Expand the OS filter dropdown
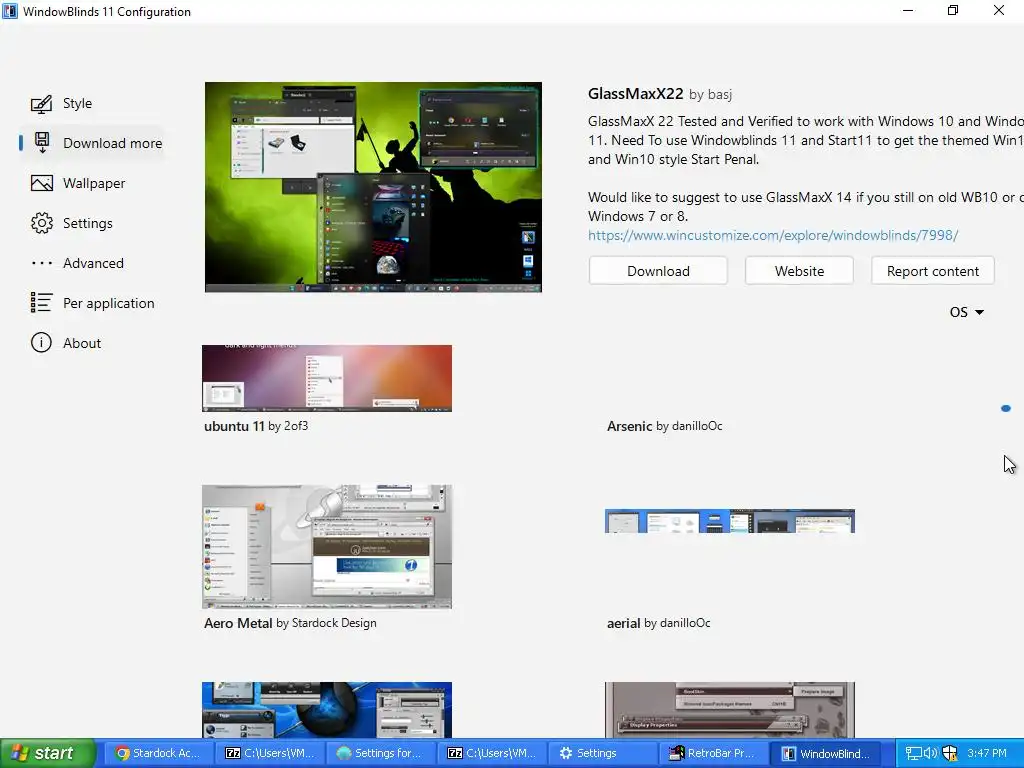The width and height of the screenshot is (1024, 768). [967, 312]
